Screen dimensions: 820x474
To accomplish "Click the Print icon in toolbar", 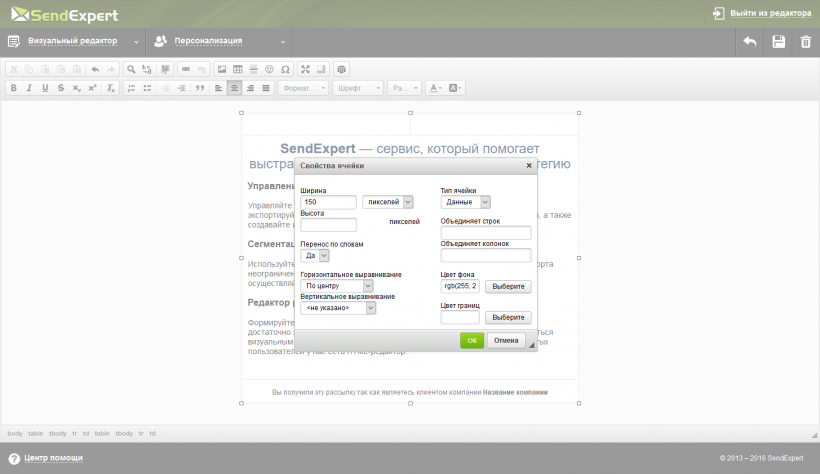I will click(341, 69).
